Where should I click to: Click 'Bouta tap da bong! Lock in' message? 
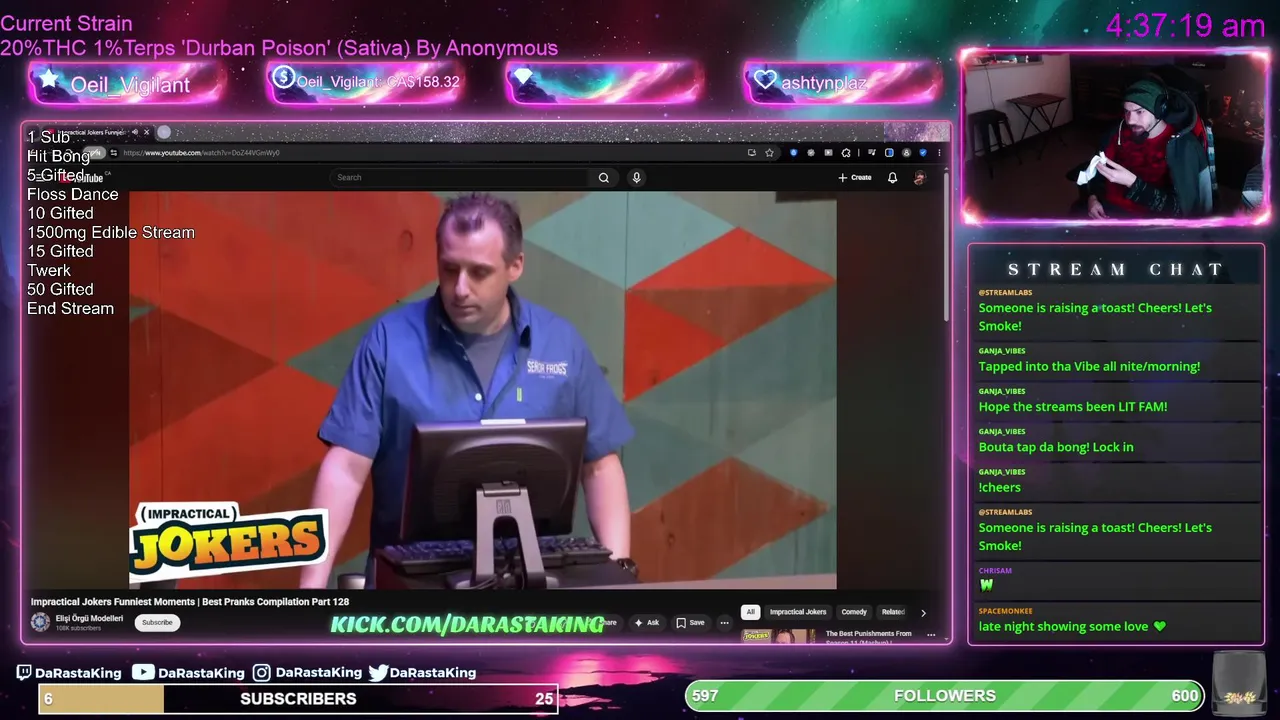tap(1056, 447)
